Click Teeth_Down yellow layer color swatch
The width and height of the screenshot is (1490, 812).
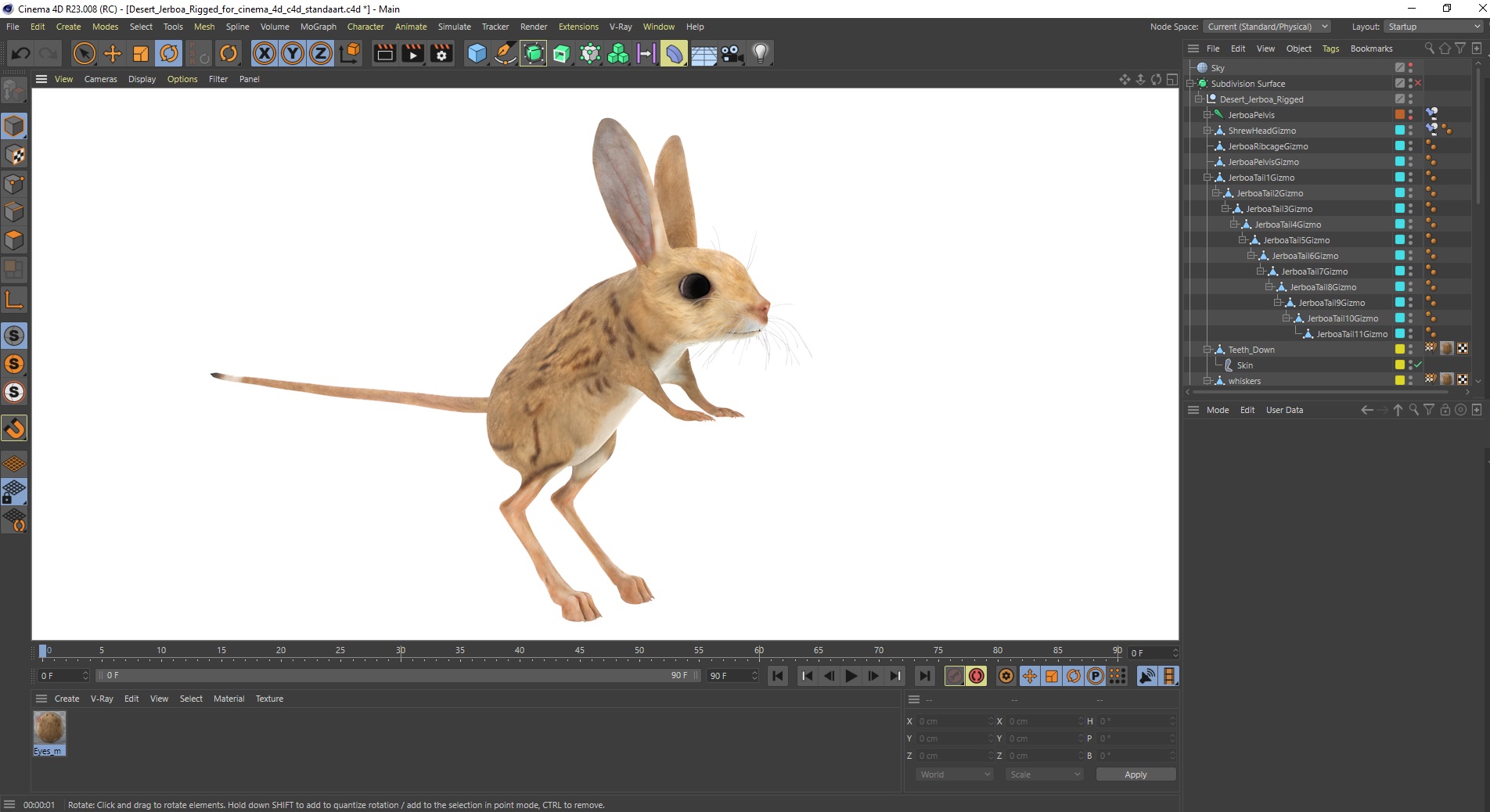[x=1400, y=349]
